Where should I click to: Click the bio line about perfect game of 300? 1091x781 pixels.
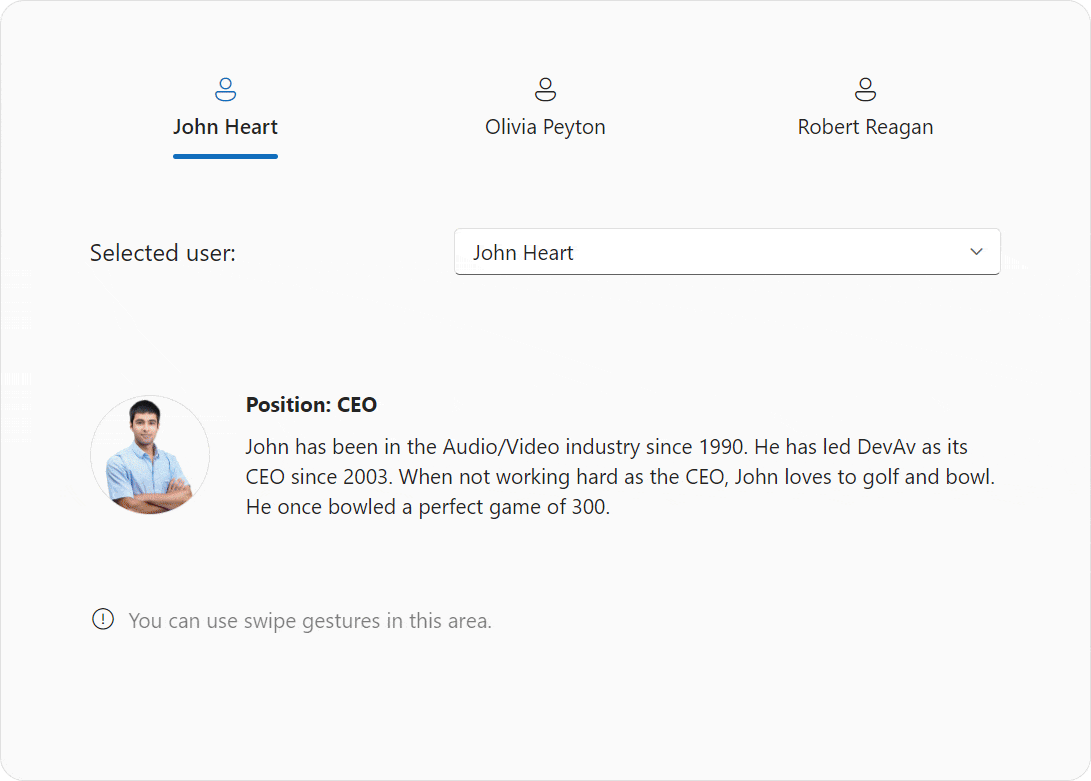[427, 507]
